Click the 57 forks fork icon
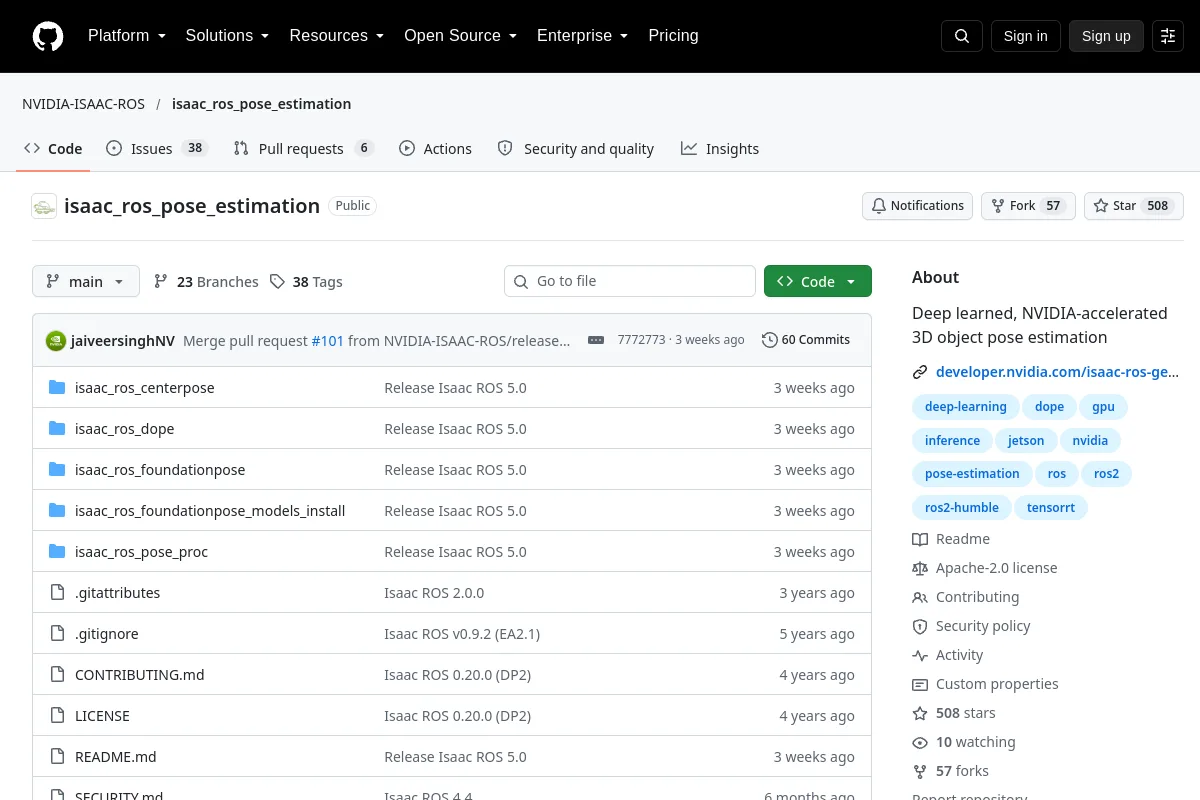The height and width of the screenshot is (800, 1200). click(x=920, y=771)
